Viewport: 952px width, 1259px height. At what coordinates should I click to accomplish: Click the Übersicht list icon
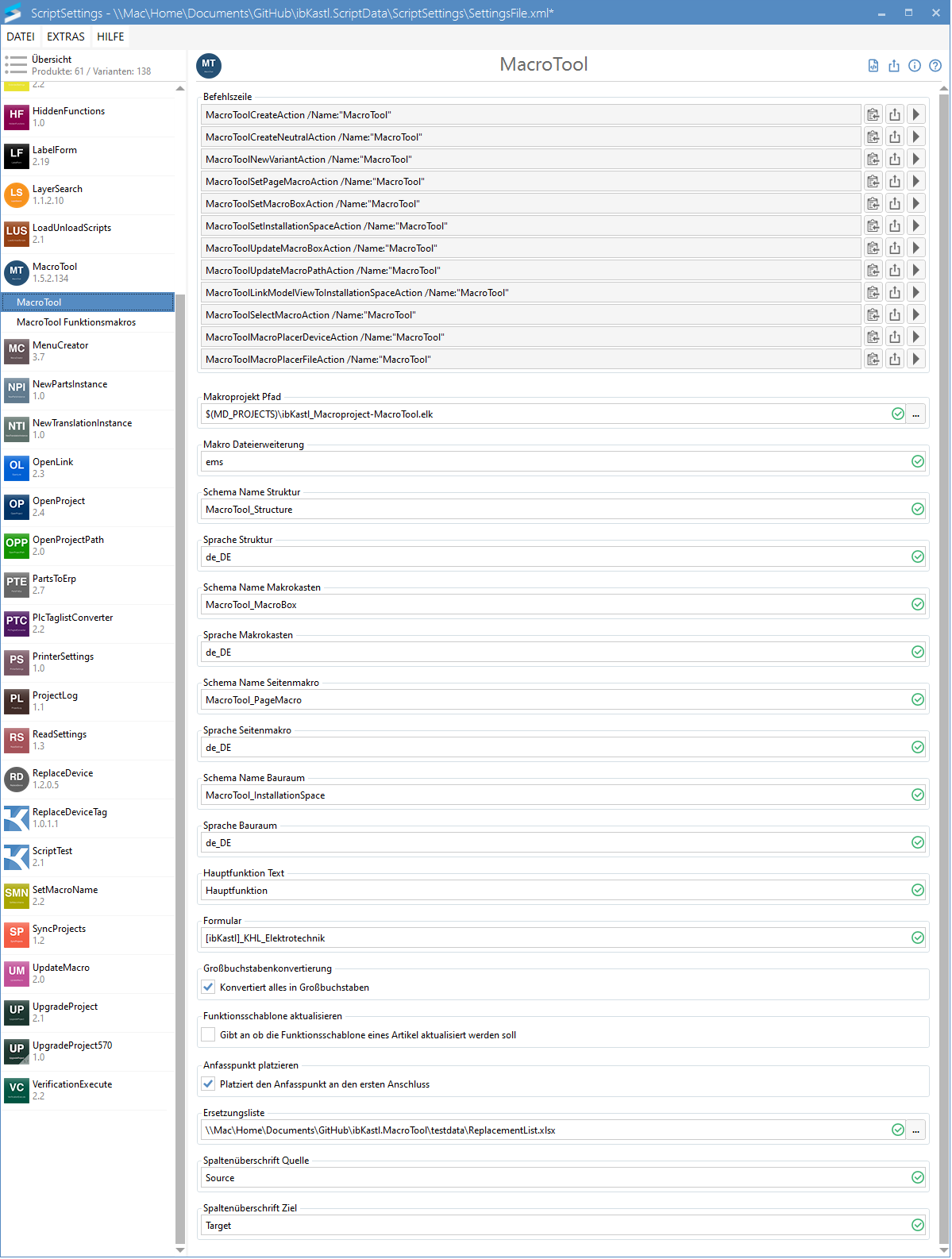coord(16,65)
